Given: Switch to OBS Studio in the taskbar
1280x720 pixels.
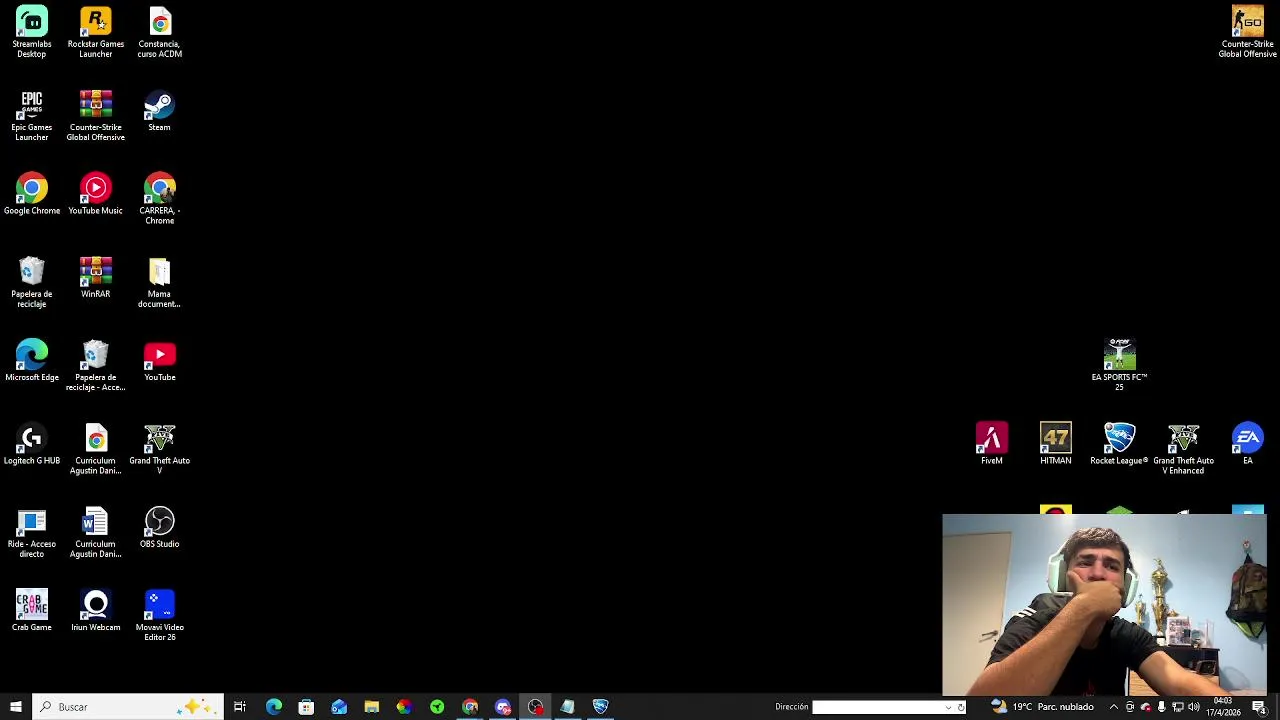Looking at the screenshot, I should click(536, 707).
